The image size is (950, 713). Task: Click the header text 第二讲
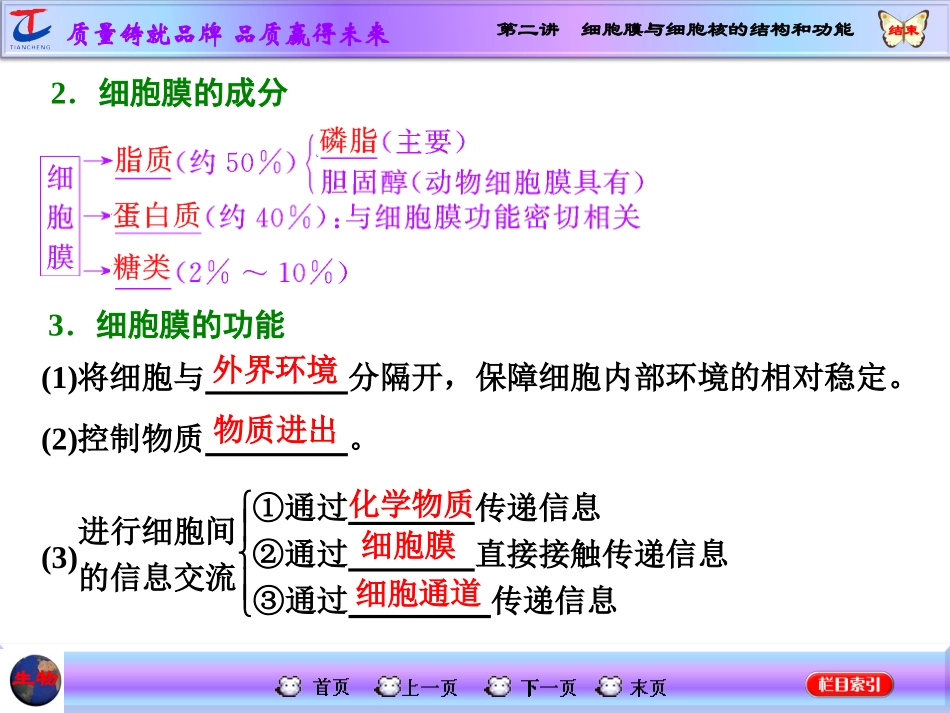(528, 30)
